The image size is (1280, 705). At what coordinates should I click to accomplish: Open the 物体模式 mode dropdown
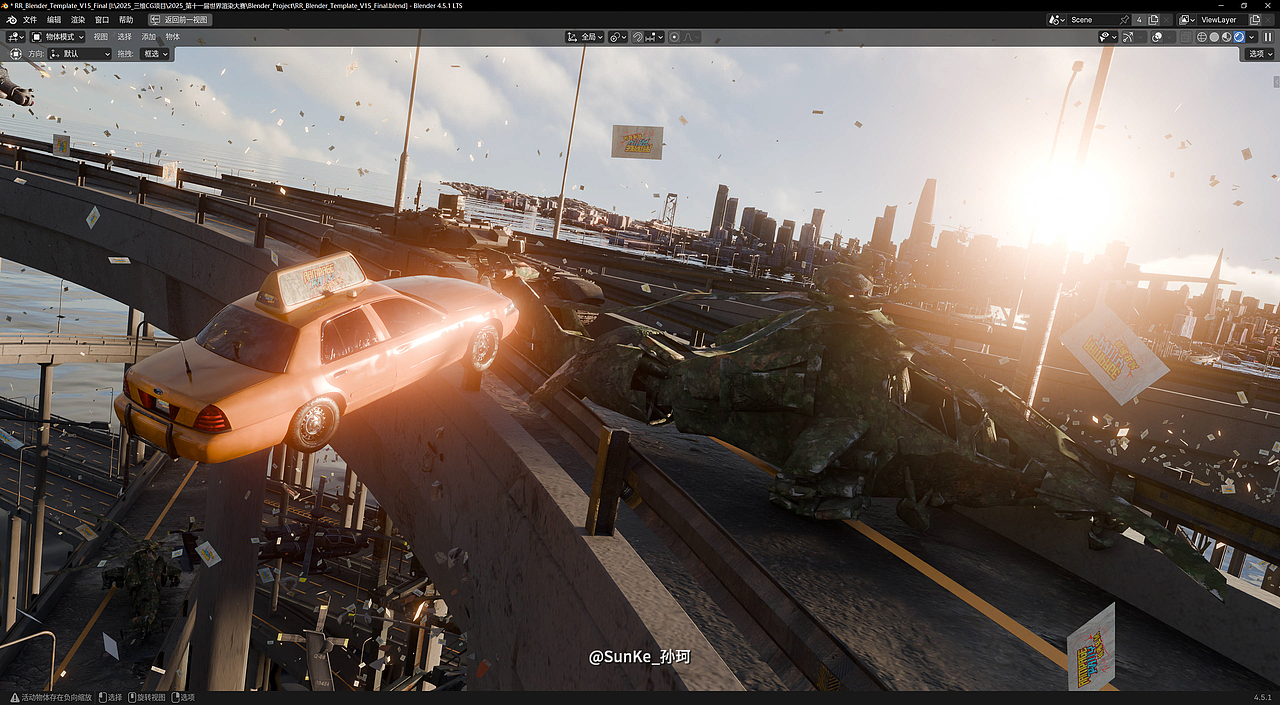(57, 36)
